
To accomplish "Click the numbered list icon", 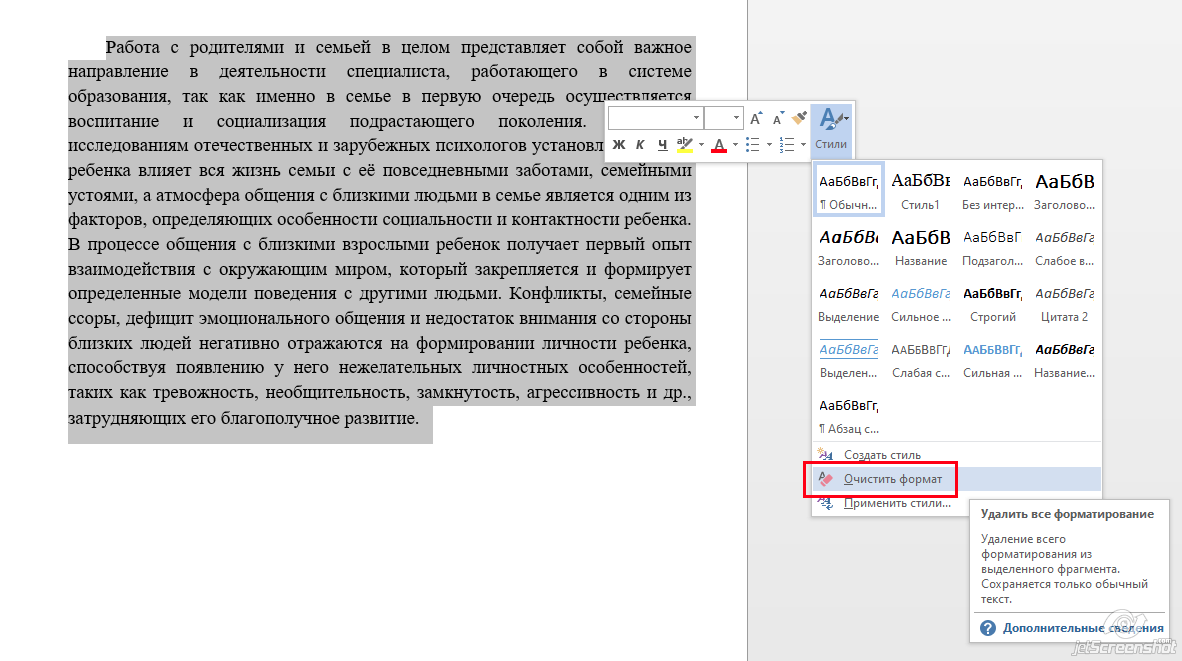I will pos(786,145).
